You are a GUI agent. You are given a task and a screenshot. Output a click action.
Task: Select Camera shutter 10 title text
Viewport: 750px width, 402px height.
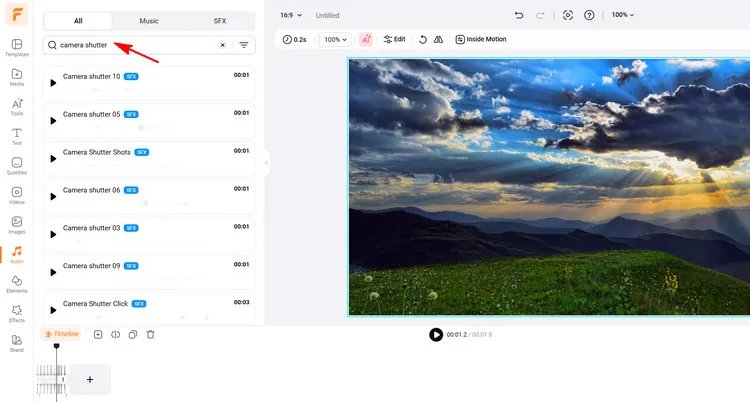click(91, 77)
